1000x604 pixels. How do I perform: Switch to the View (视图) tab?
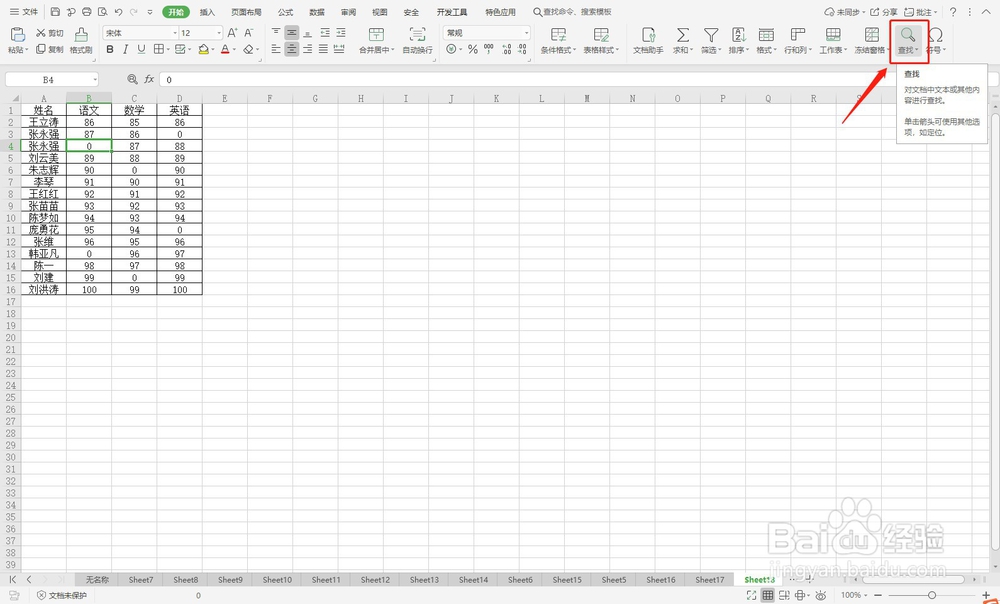tap(379, 12)
